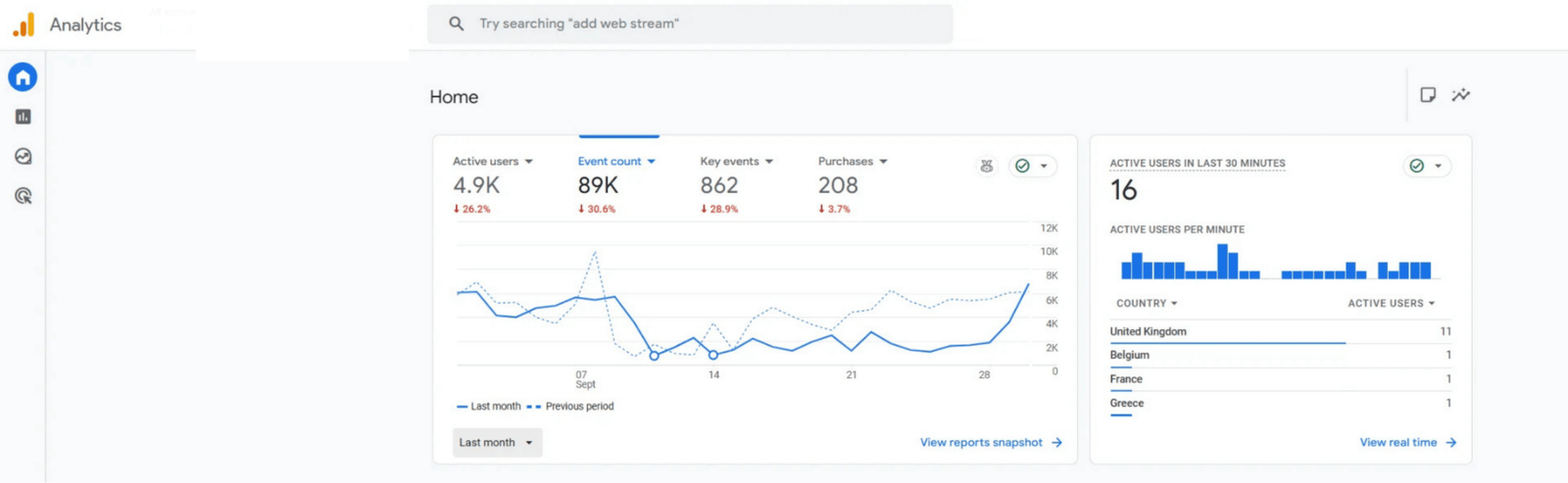Expand the Key events metric dropdown
The width and height of the screenshot is (1568, 483).
tap(769, 162)
